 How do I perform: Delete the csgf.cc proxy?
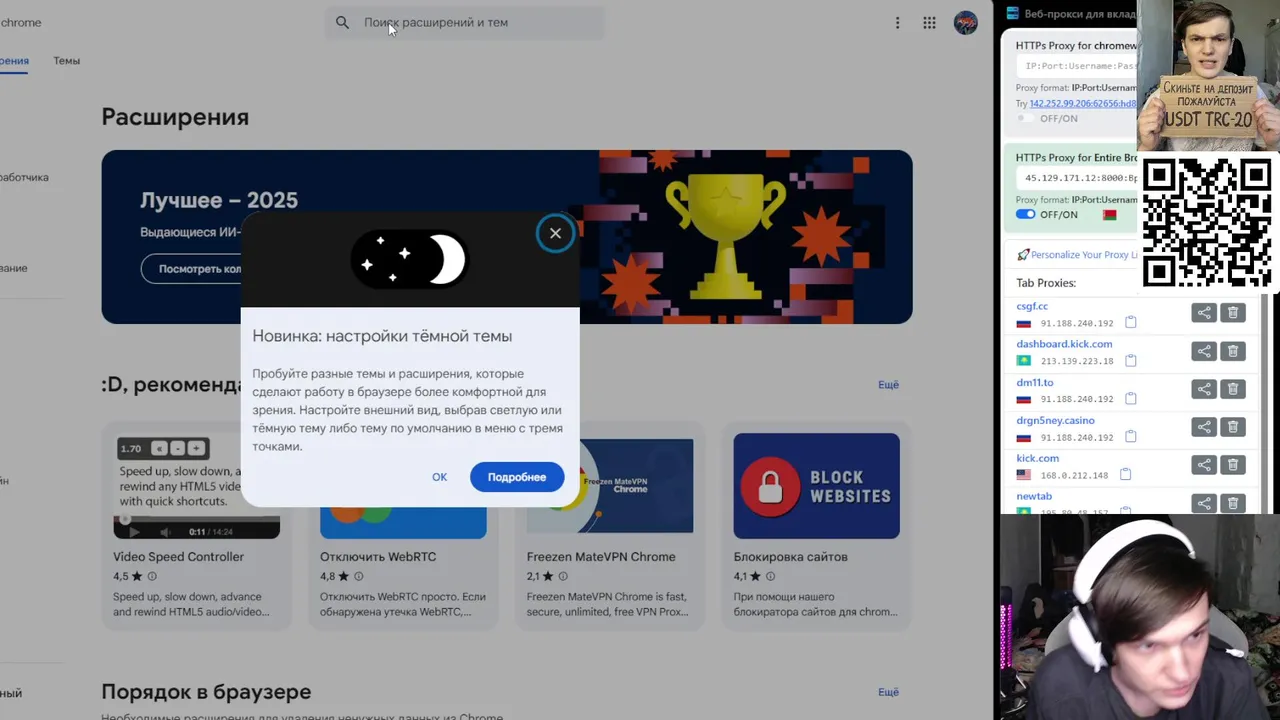1233,313
